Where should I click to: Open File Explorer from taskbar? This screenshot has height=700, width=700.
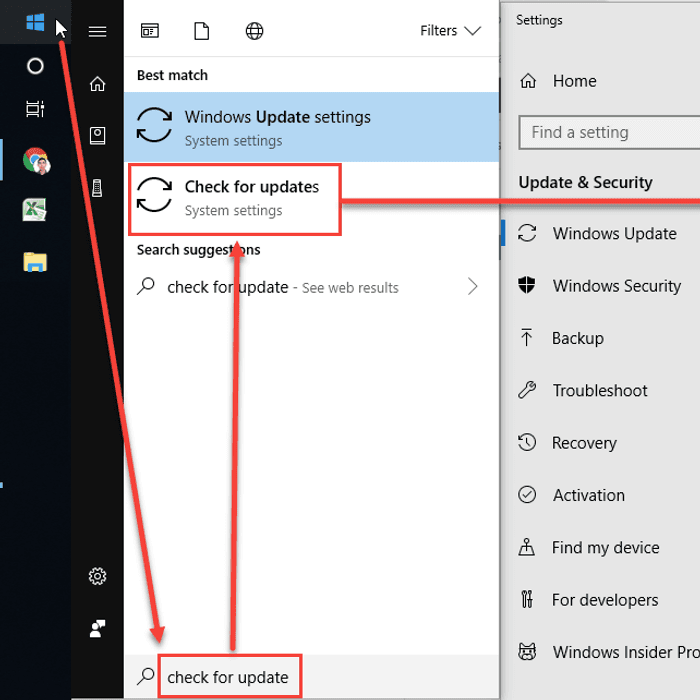pyautogui.click(x=35, y=262)
